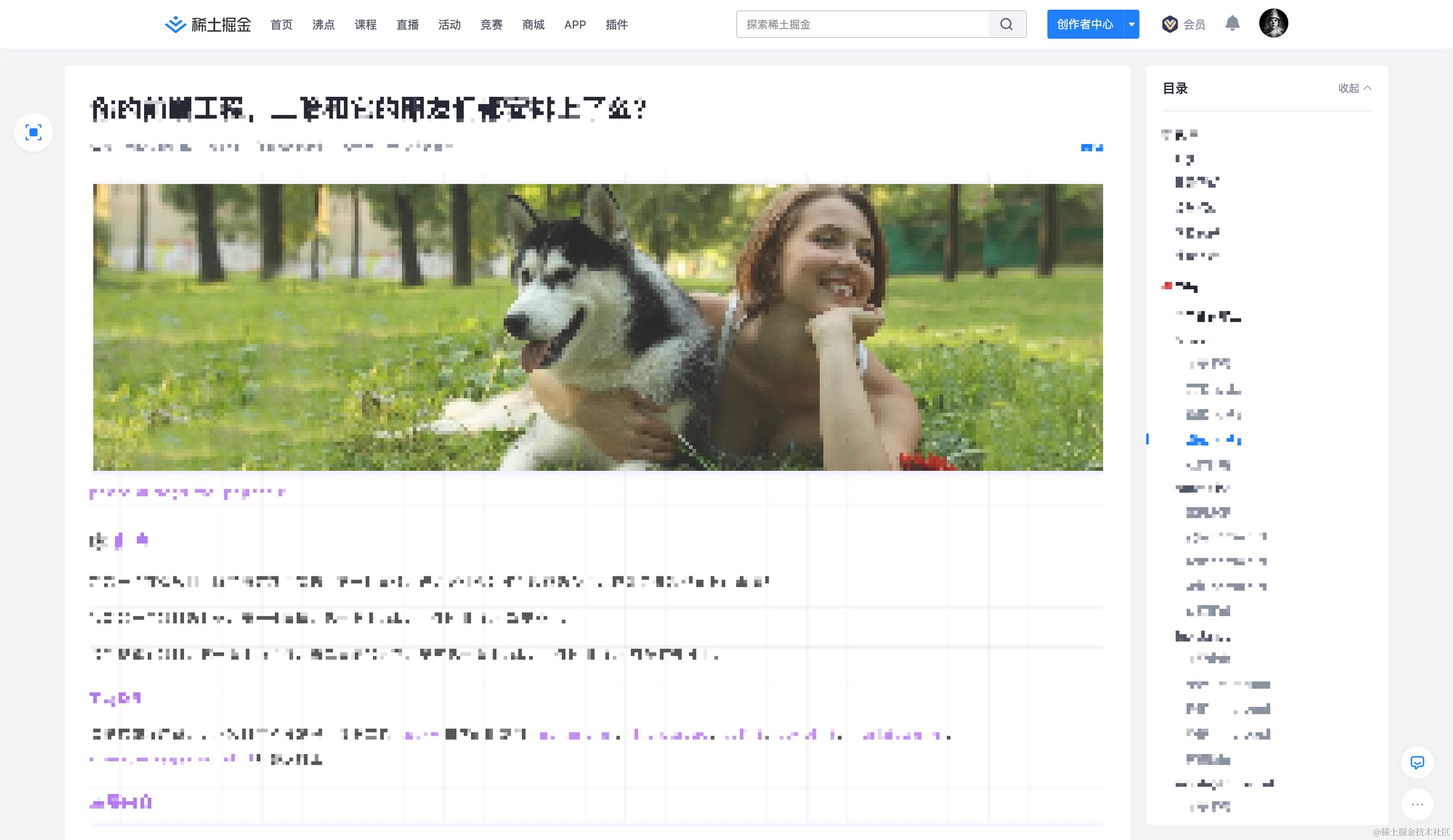The width and height of the screenshot is (1453, 840).
Task: Open the 沸点 nav item
Action: (323, 25)
